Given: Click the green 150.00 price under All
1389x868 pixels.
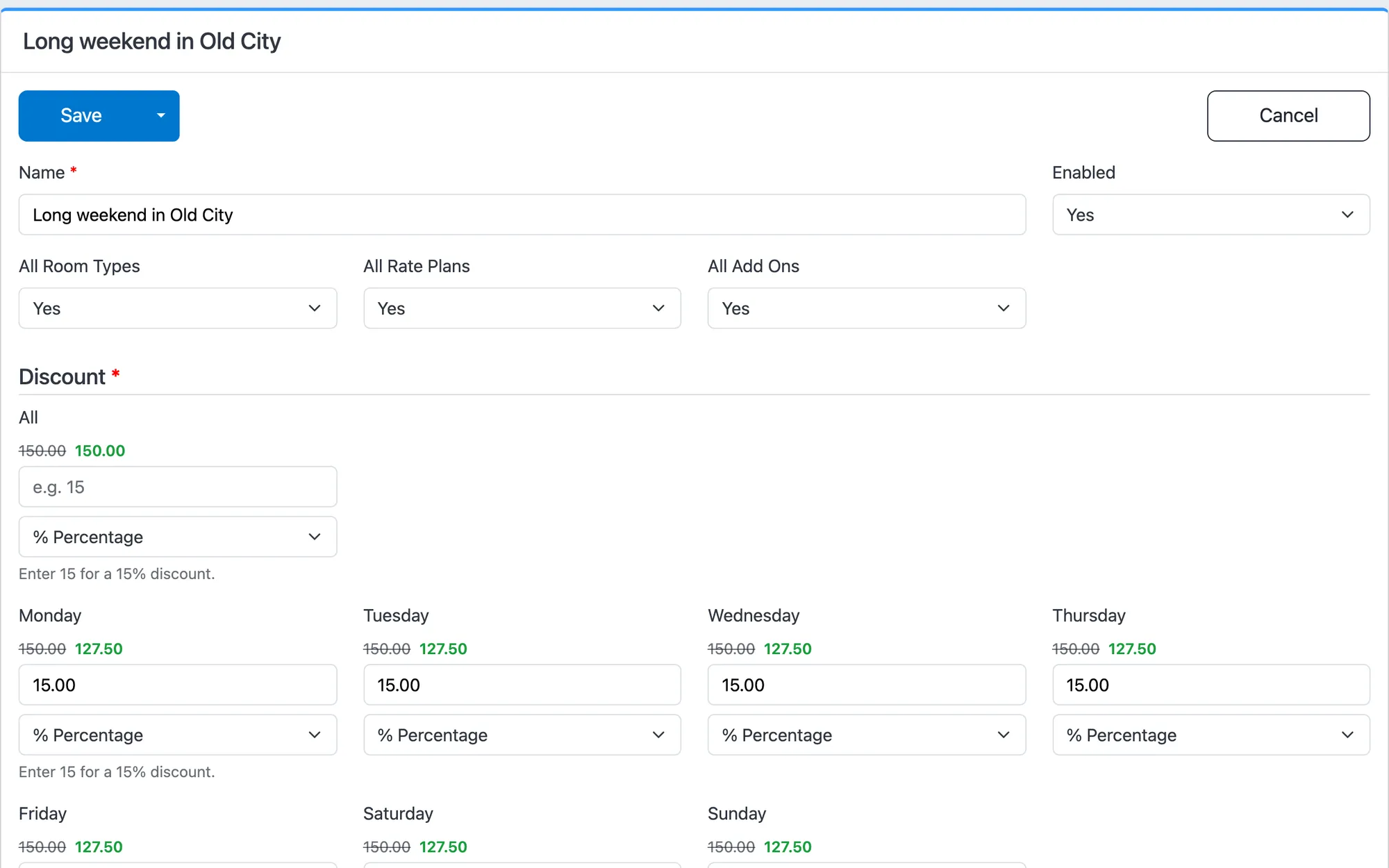Looking at the screenshot, I should tap(100, 451).
